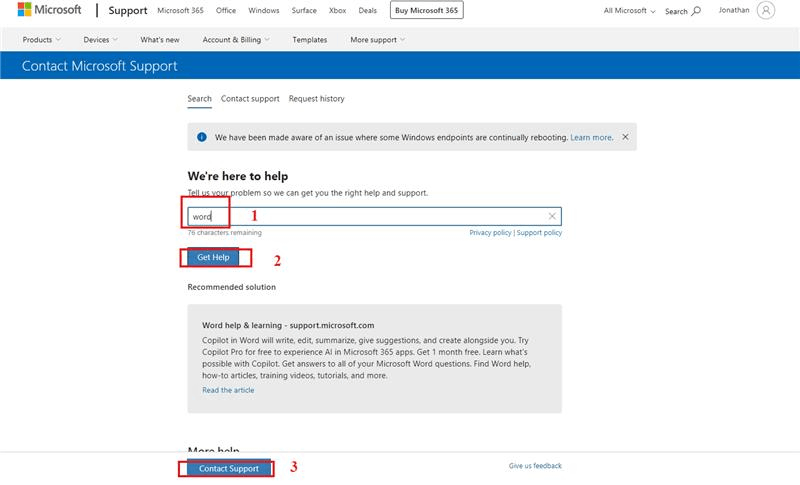Switch to the Contact support tab
This screenshot has height=485, width=800.
click(x=250, y=98)
